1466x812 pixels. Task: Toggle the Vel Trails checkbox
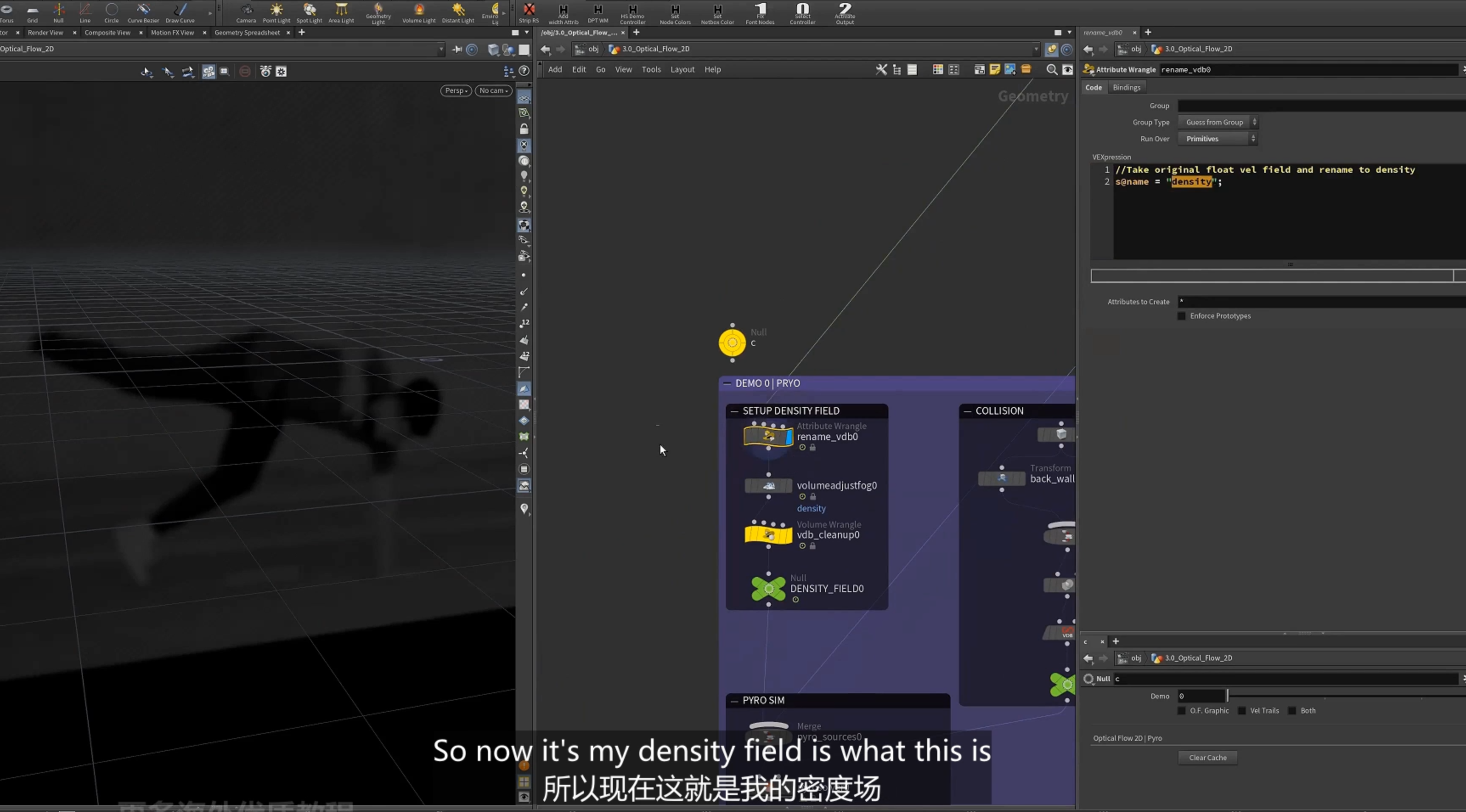click(x=1242, y=710)
